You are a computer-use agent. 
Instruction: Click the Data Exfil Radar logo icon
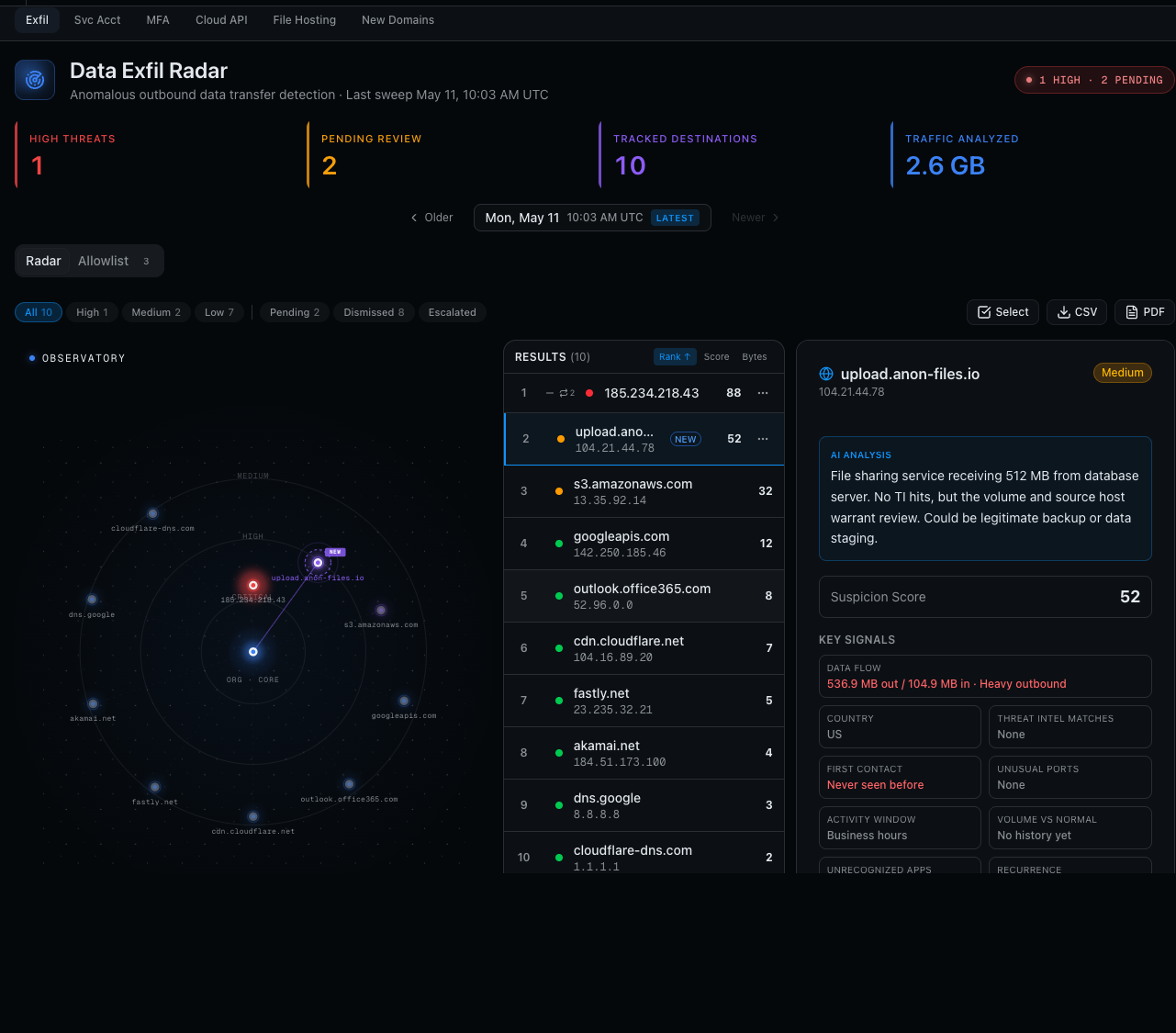tap(35, 80)
